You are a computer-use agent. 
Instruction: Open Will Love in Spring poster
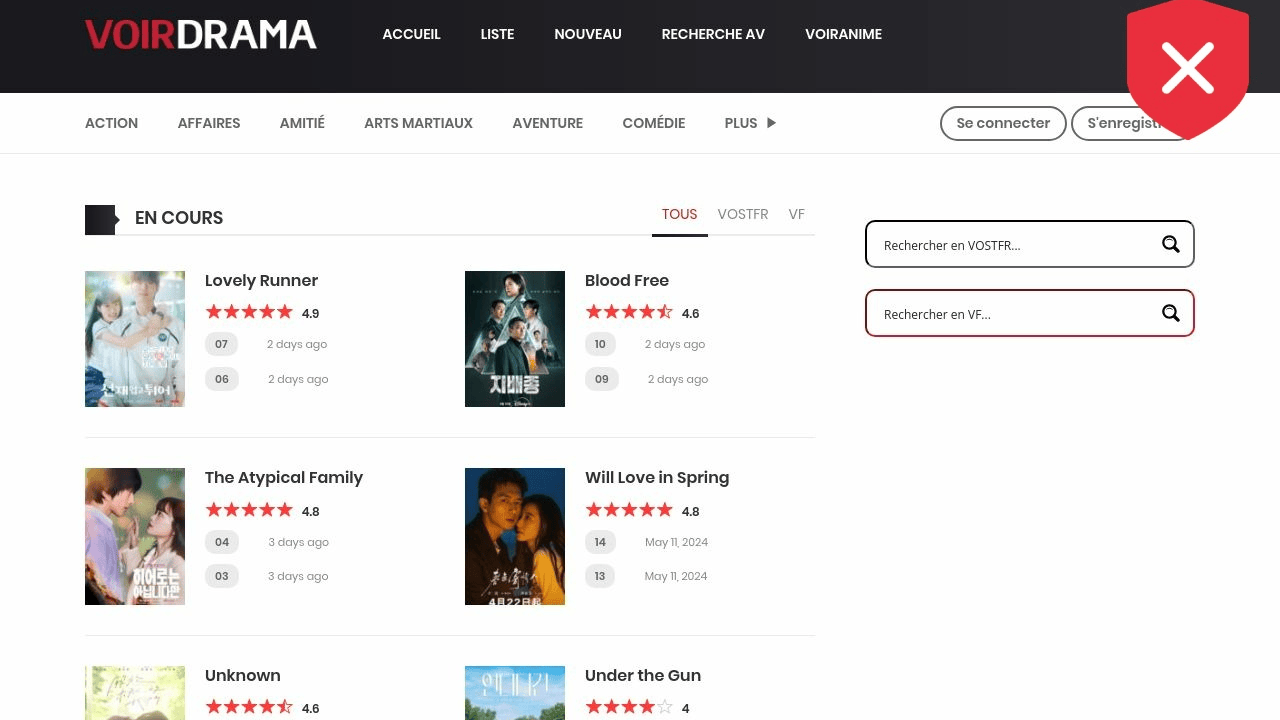[x=515, y=536]
